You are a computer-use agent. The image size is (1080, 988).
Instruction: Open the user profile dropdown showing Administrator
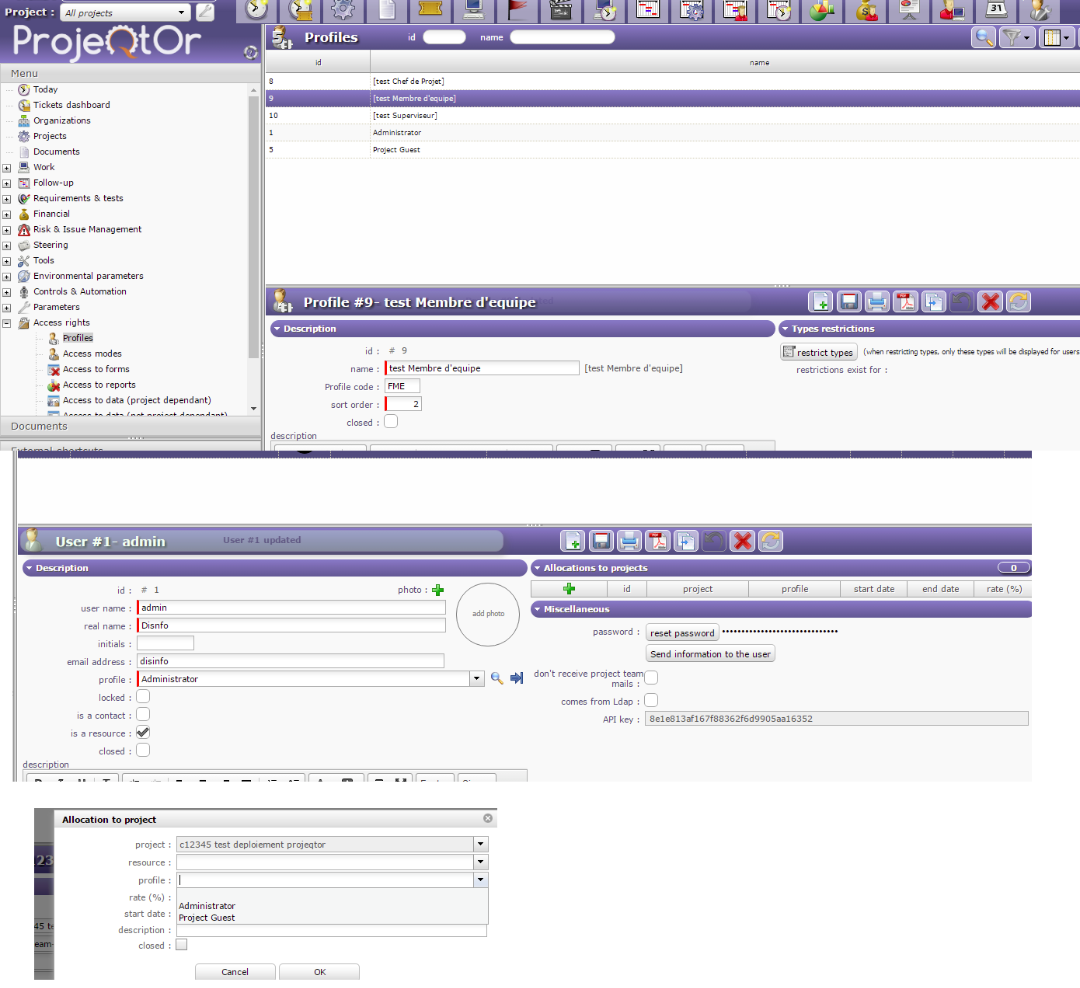477,679
